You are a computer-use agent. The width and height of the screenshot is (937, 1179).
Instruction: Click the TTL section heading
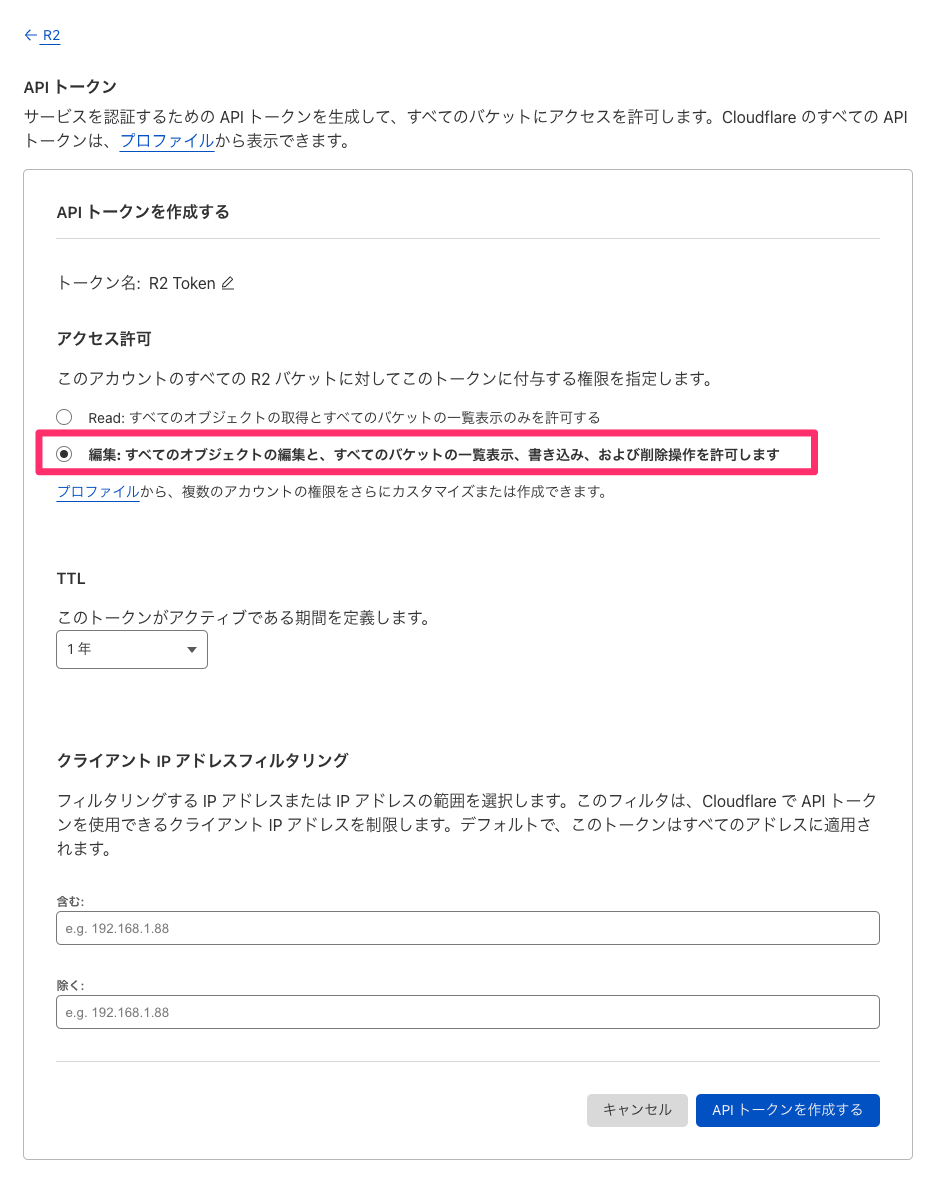click(x=71, y=578)
